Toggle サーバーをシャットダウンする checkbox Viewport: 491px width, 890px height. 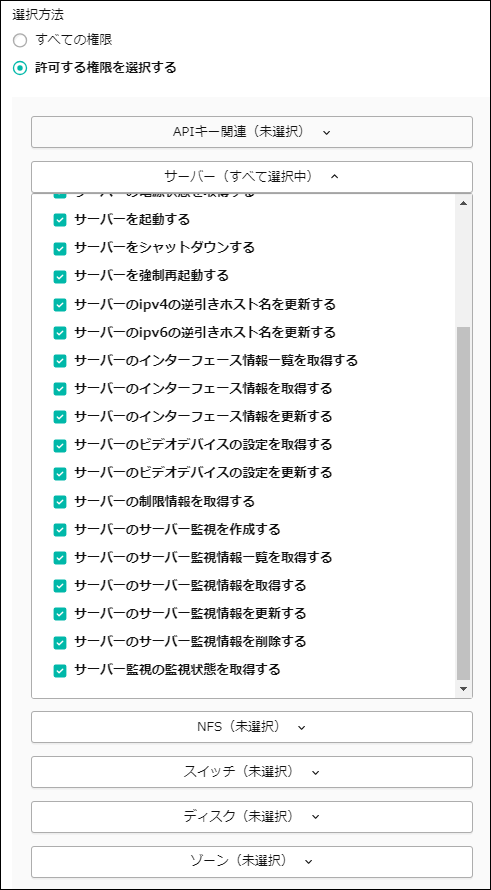60,248
